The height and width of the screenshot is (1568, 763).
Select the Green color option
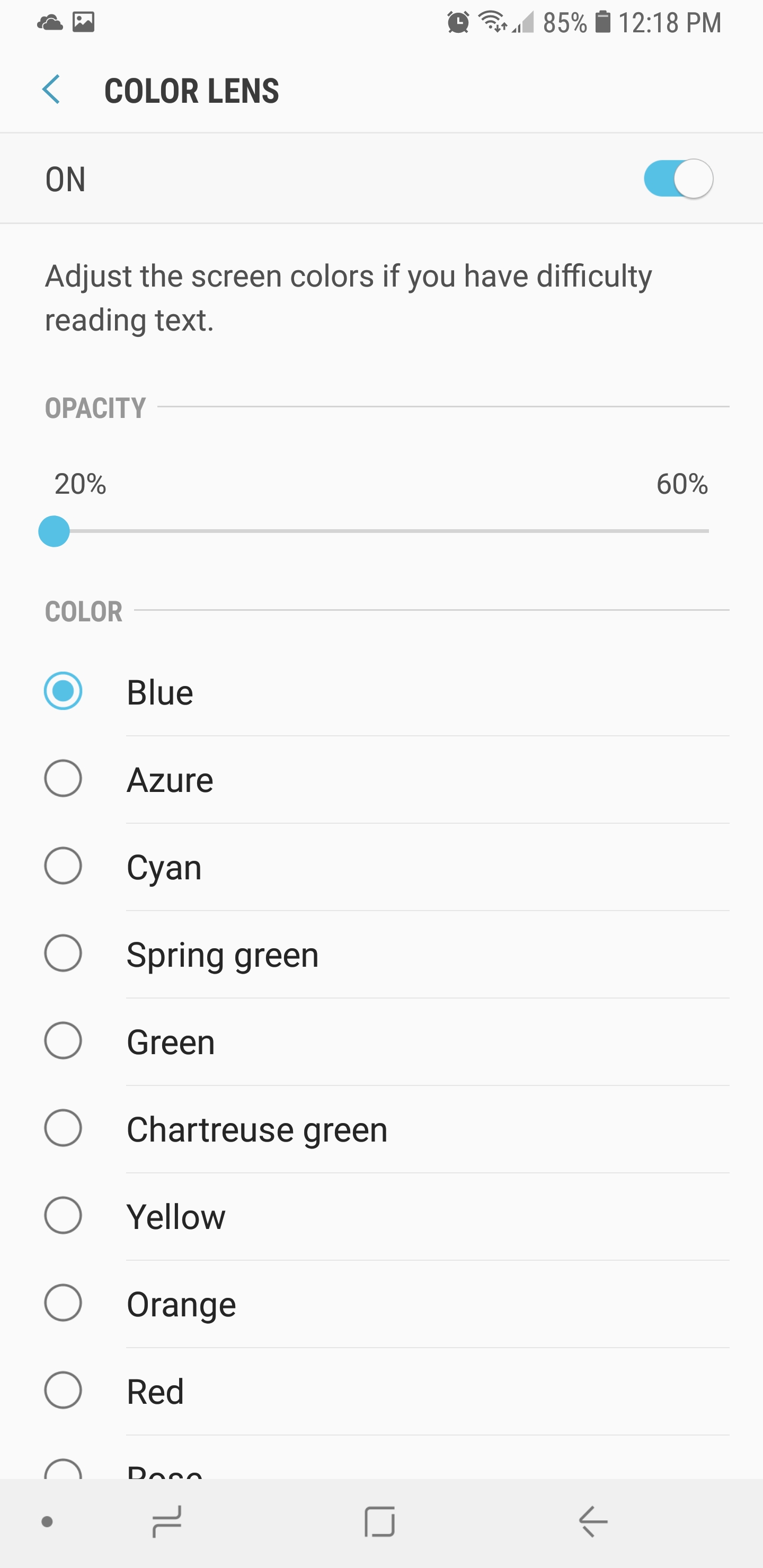tap(64, 1041)
